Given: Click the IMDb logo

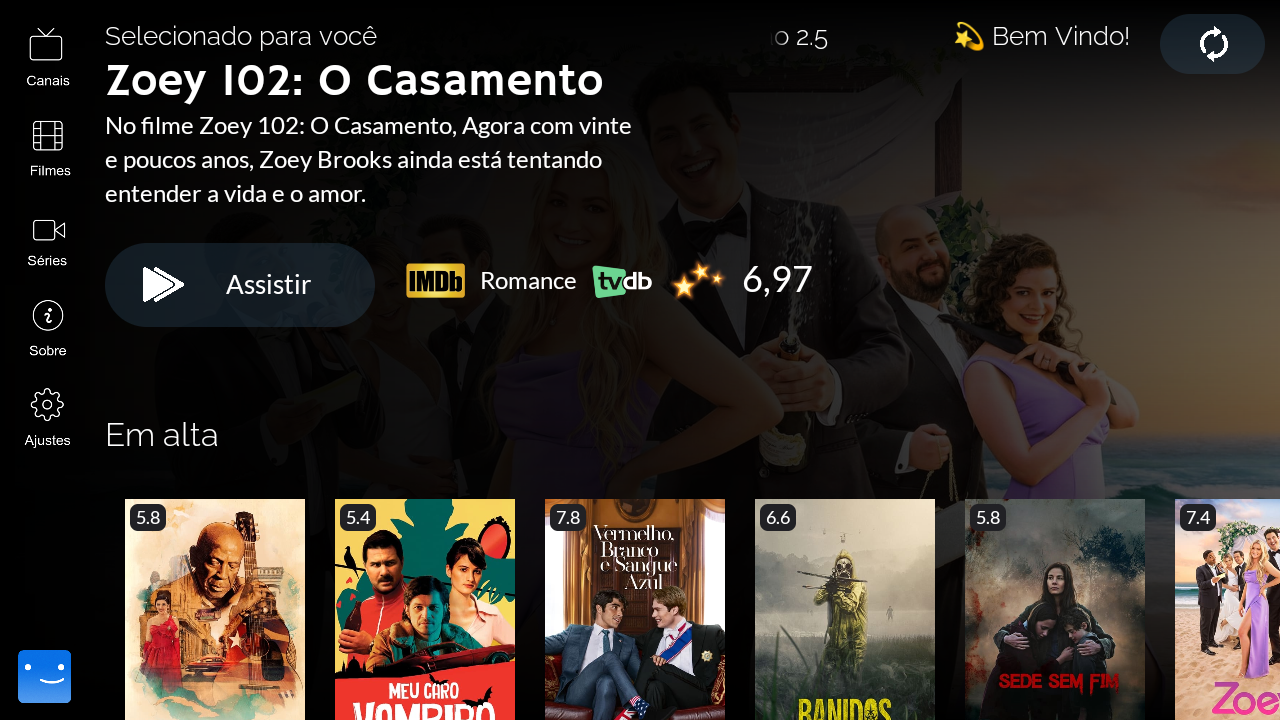Looking at the screenshot, I should (x=435, y=281).
